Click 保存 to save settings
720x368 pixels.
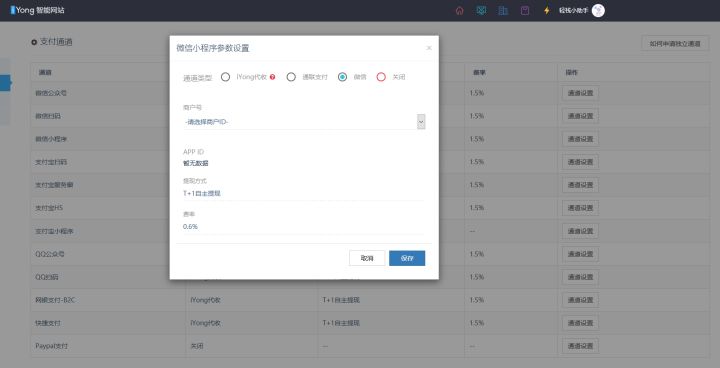[x=407, y=258]
